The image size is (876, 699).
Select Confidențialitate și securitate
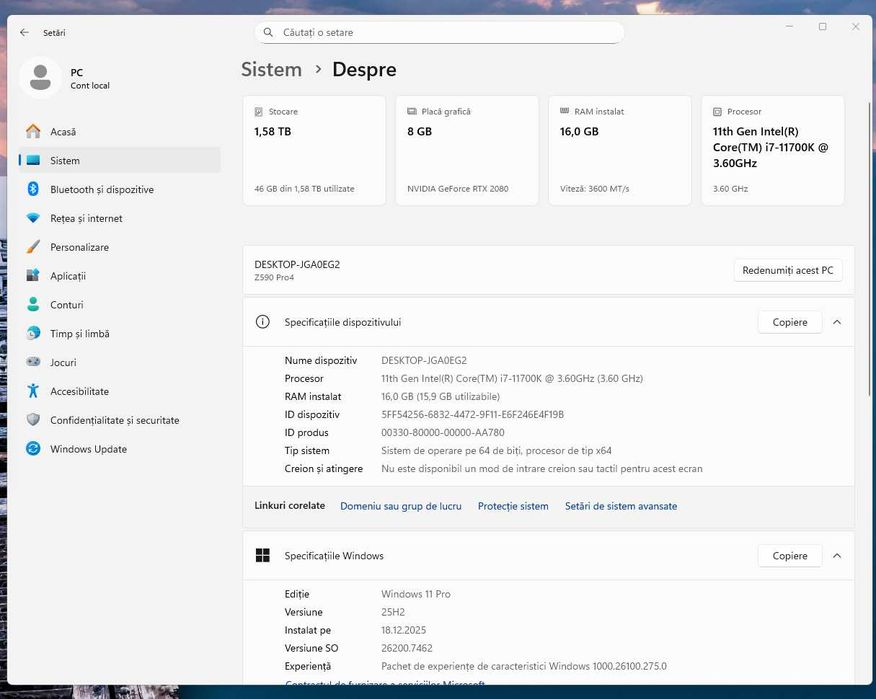(x=120, y=420)
